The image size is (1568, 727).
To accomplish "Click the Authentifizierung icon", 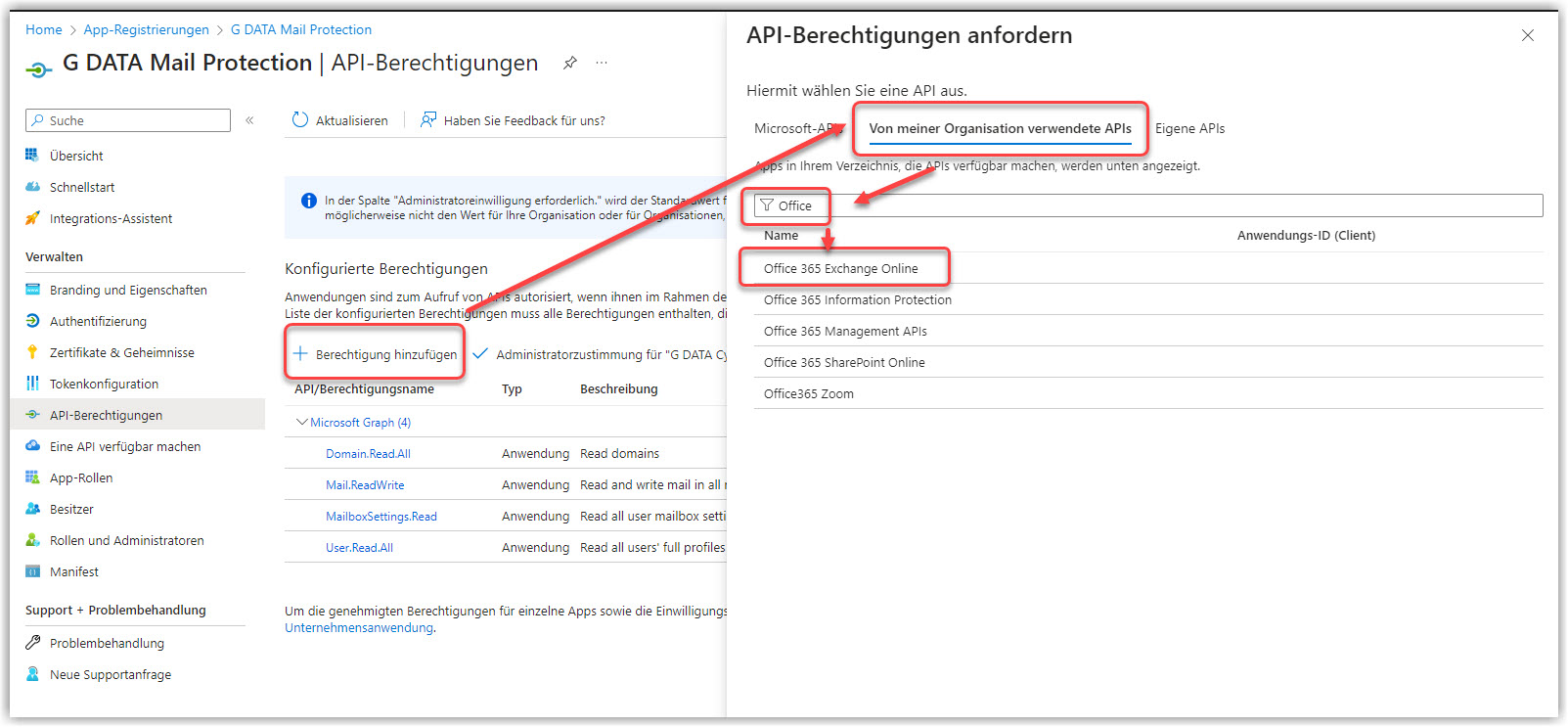I will click(32, 321).
